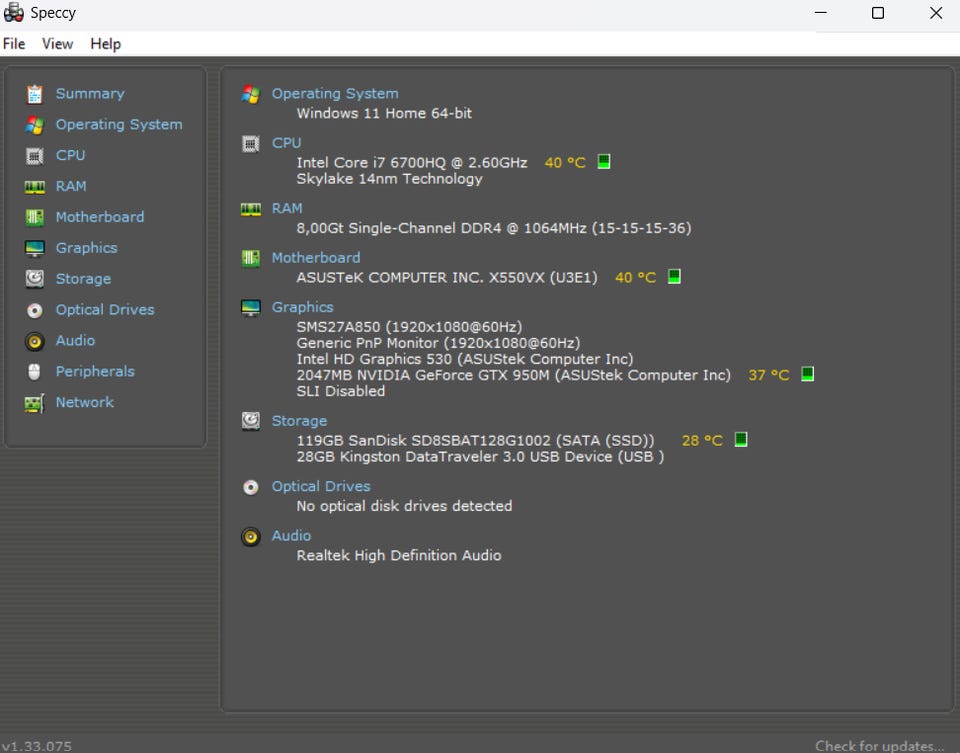Open the Storage section from sidebar
The width and height of the screenshot is (960, 753).
[x=83, y=279]
